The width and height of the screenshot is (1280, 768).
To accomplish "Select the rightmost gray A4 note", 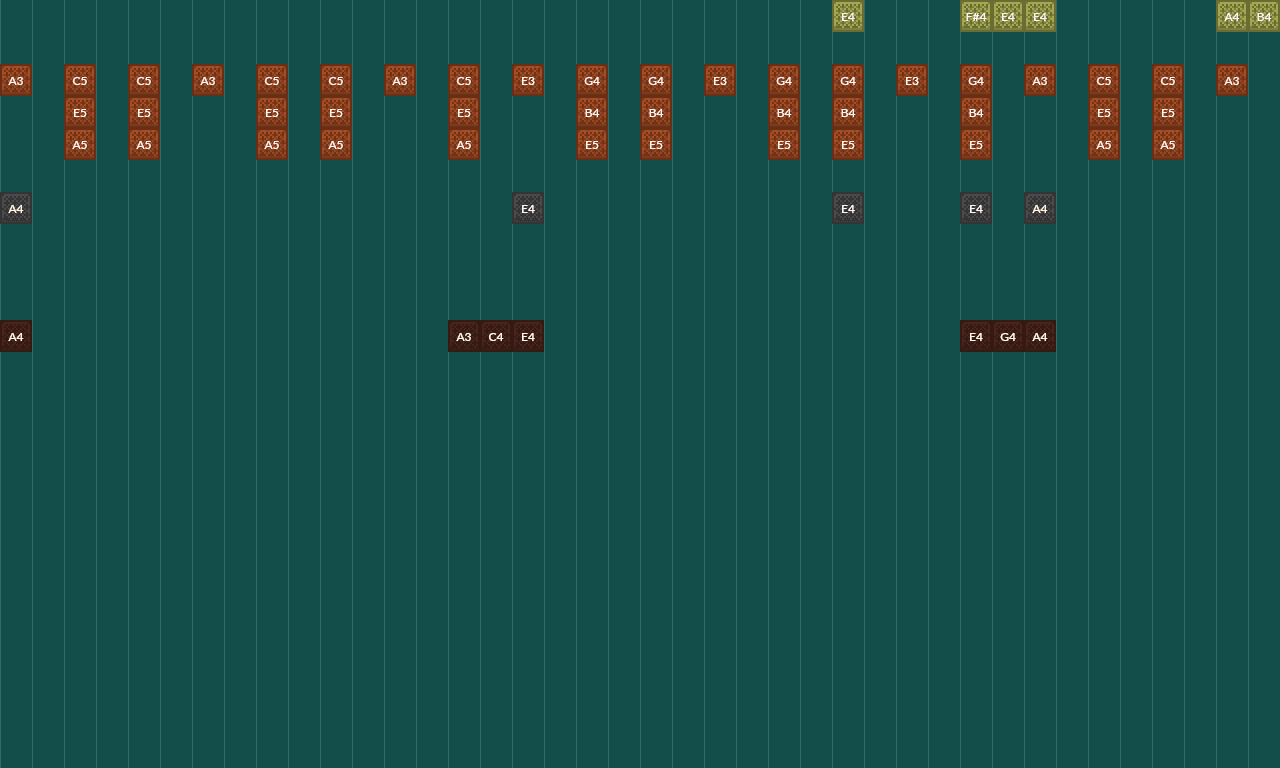I will tap(1040, 208).
